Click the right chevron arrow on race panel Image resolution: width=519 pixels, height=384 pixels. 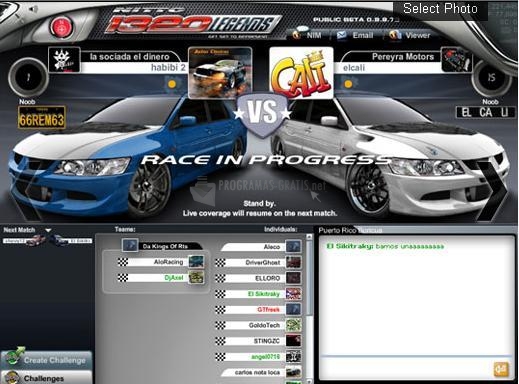pyautogui.click(x=493, y=191)
